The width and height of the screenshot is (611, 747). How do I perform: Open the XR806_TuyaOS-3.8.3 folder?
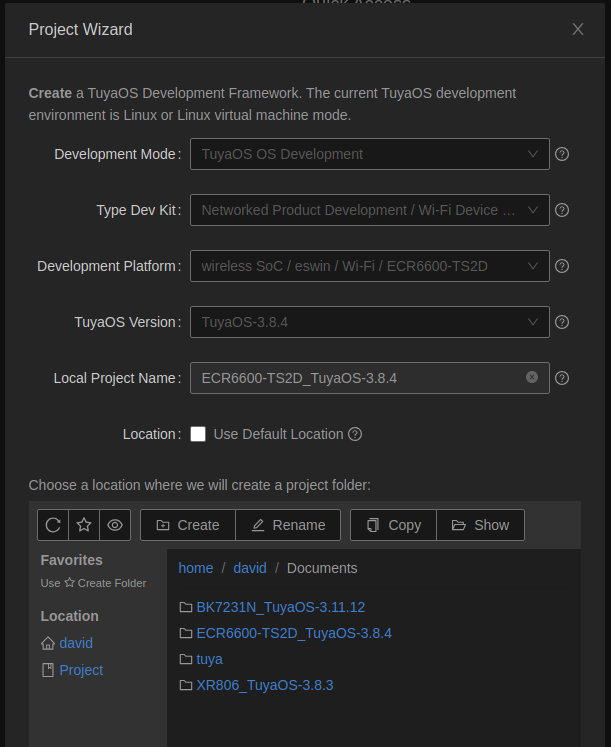click(265, 685)
